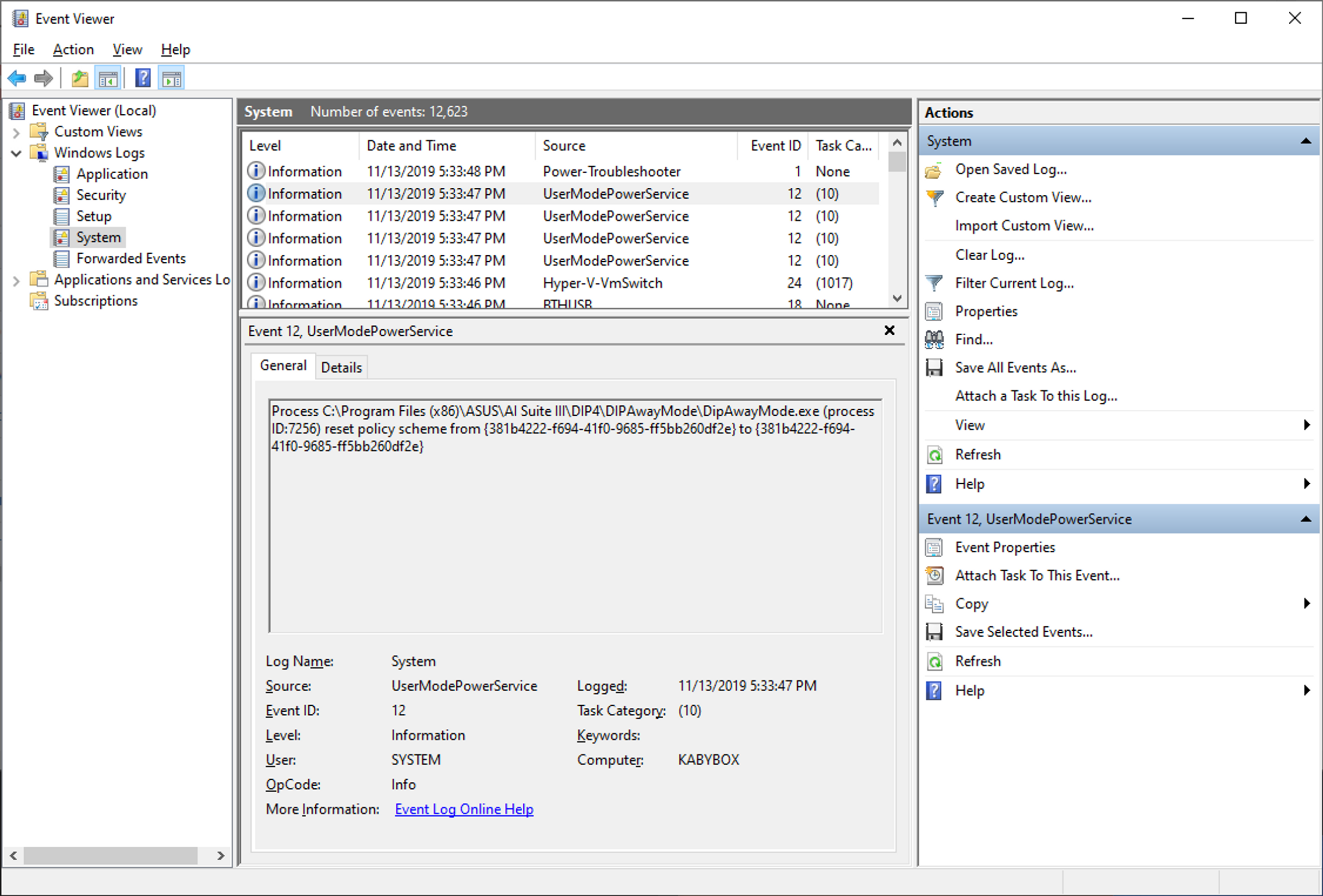Click Import Custom View action
Screen dimensions: 1323x896
tap(1024, 226)
